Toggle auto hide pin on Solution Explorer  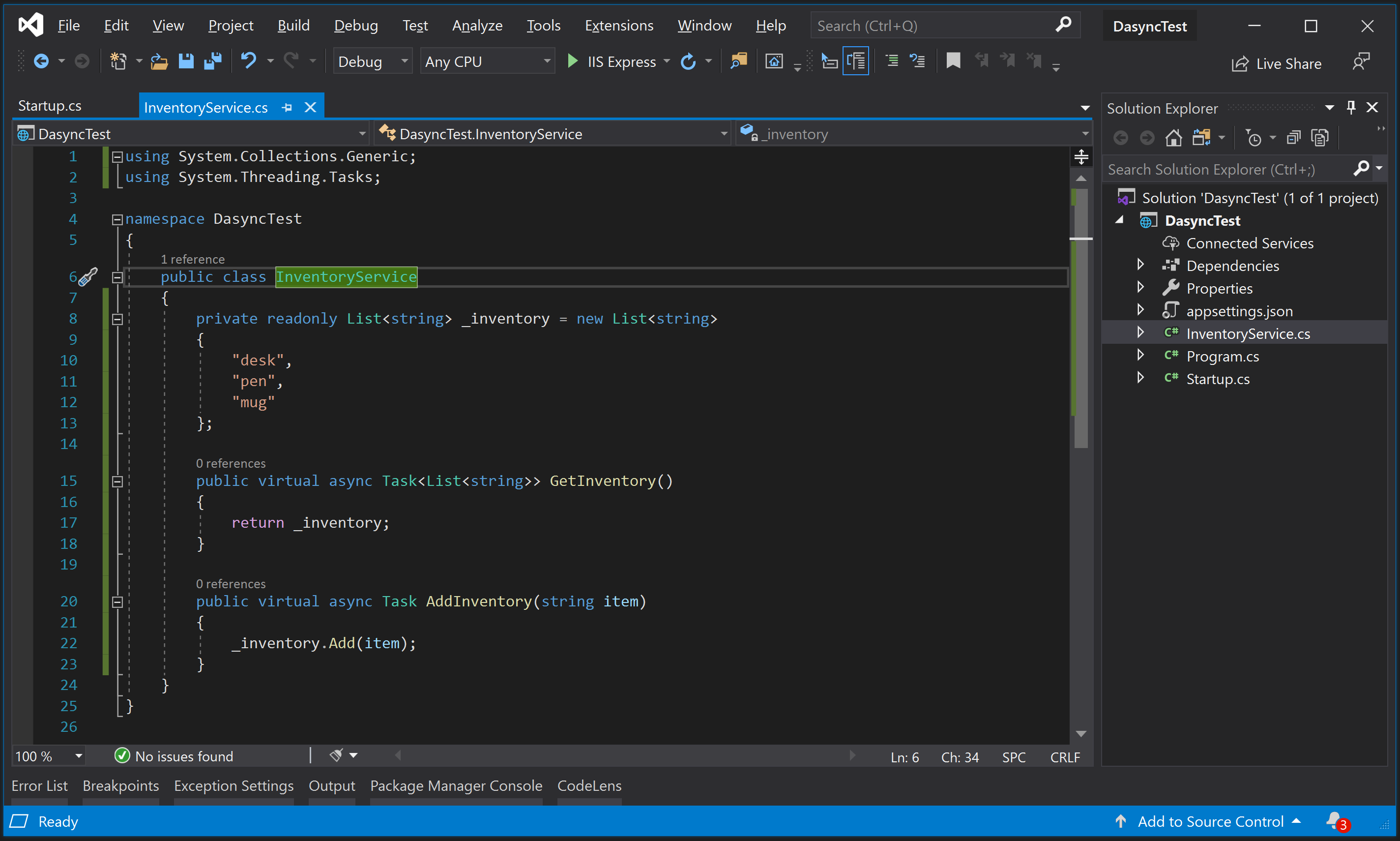[1351, 107]
